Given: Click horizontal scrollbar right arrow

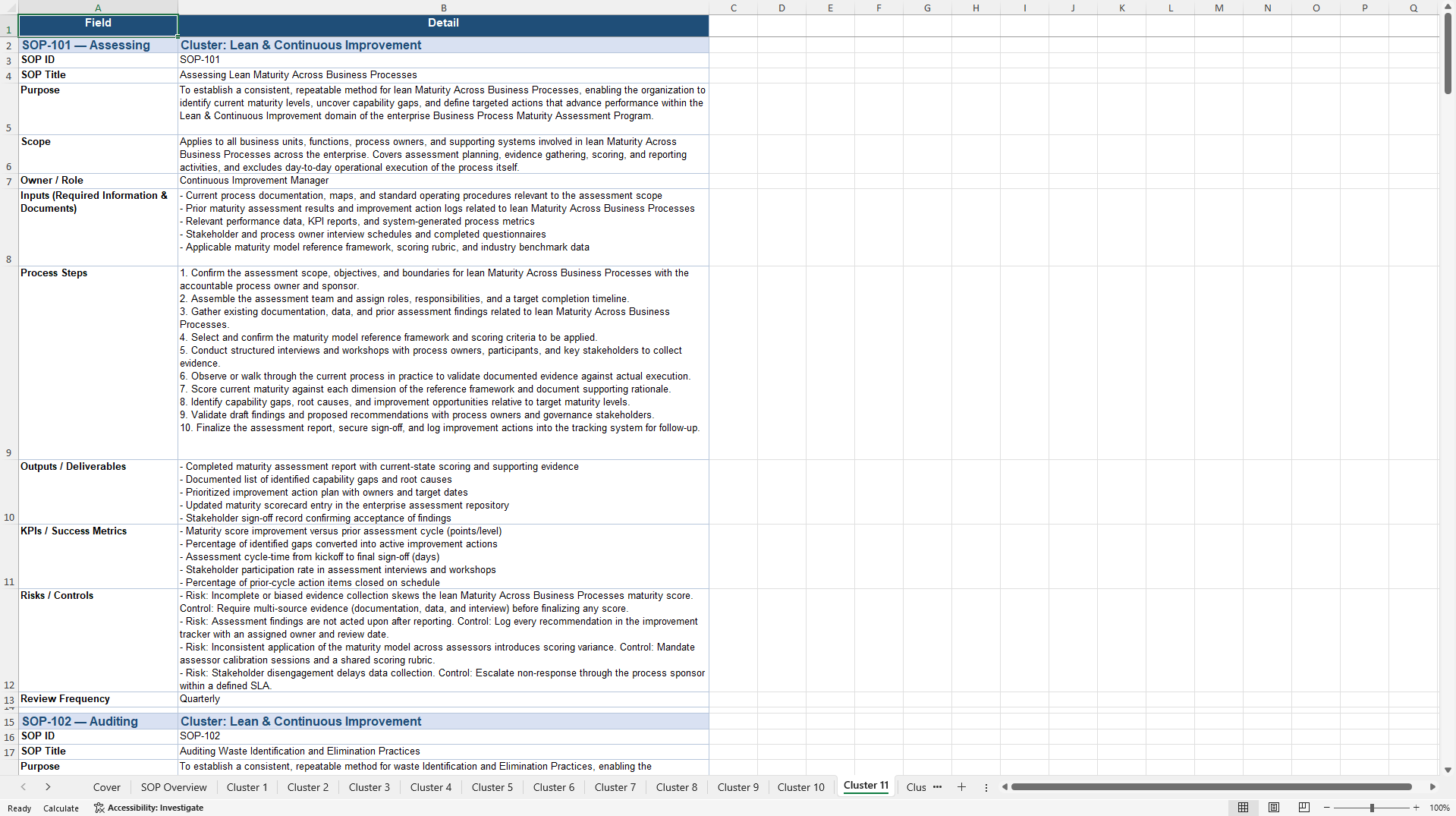Looking at the screenshot, I should (x=1432, y=787).
